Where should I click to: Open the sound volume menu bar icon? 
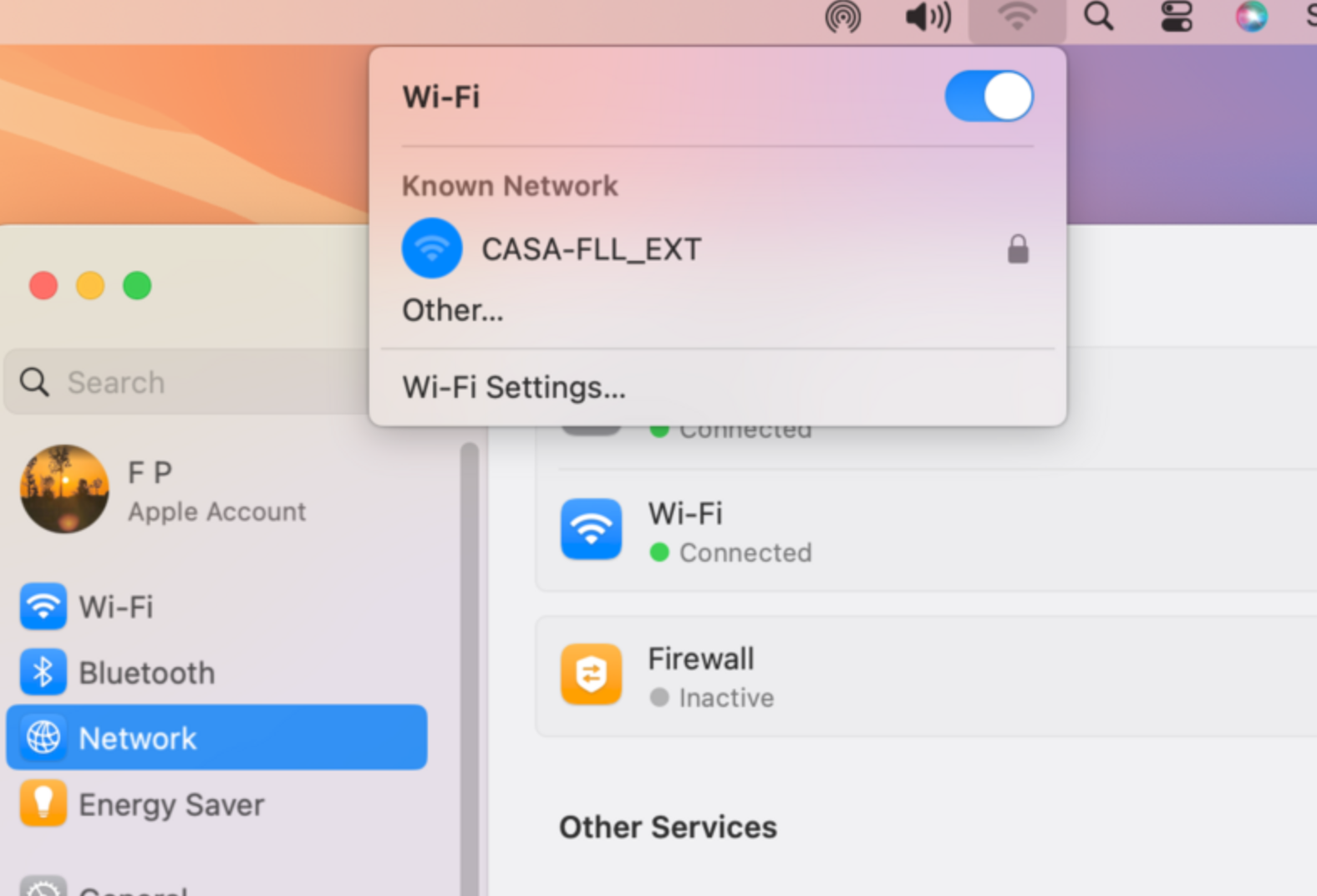point(928,17)
